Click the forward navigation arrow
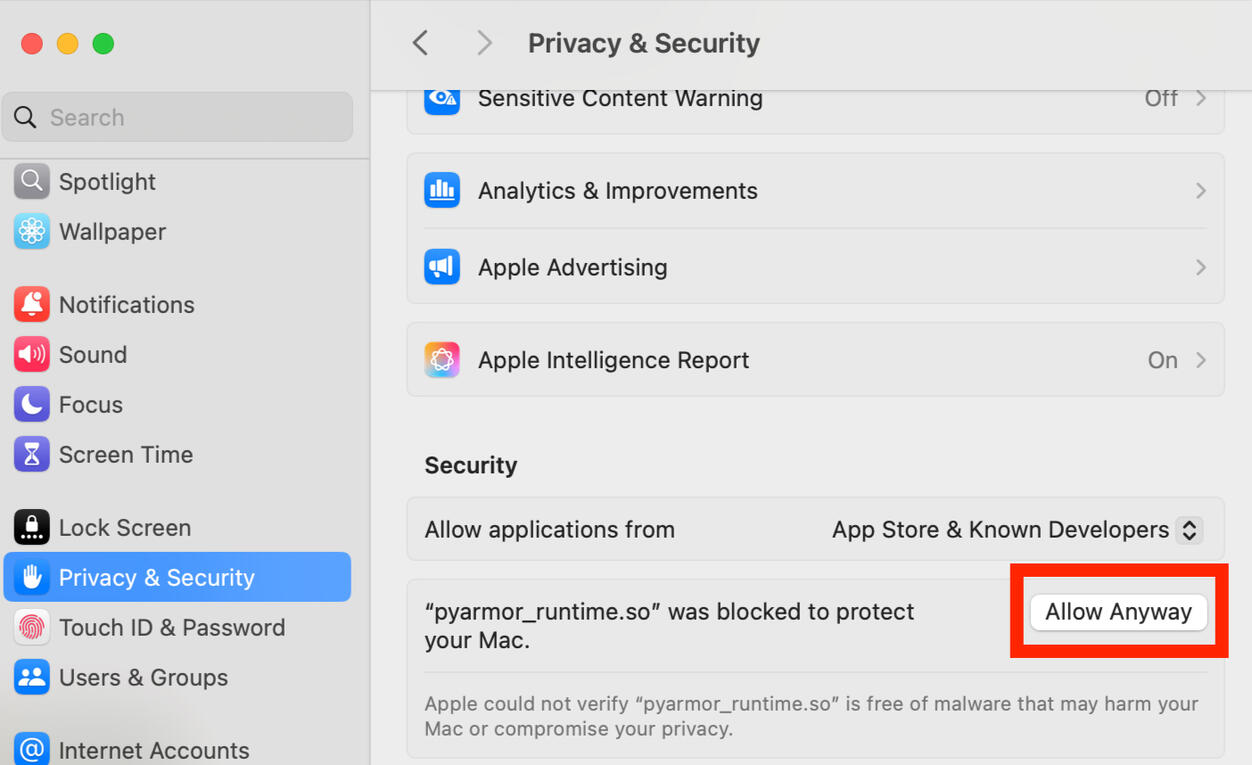The width and height of the screenshot is (1252, 765). pos(485,43)
